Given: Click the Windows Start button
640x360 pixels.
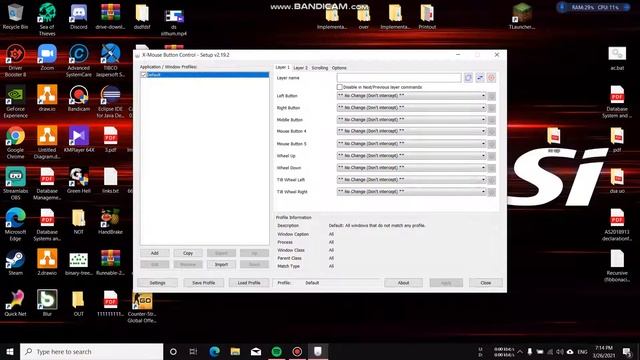Looking at the screenshot, I should pos(10,351).
